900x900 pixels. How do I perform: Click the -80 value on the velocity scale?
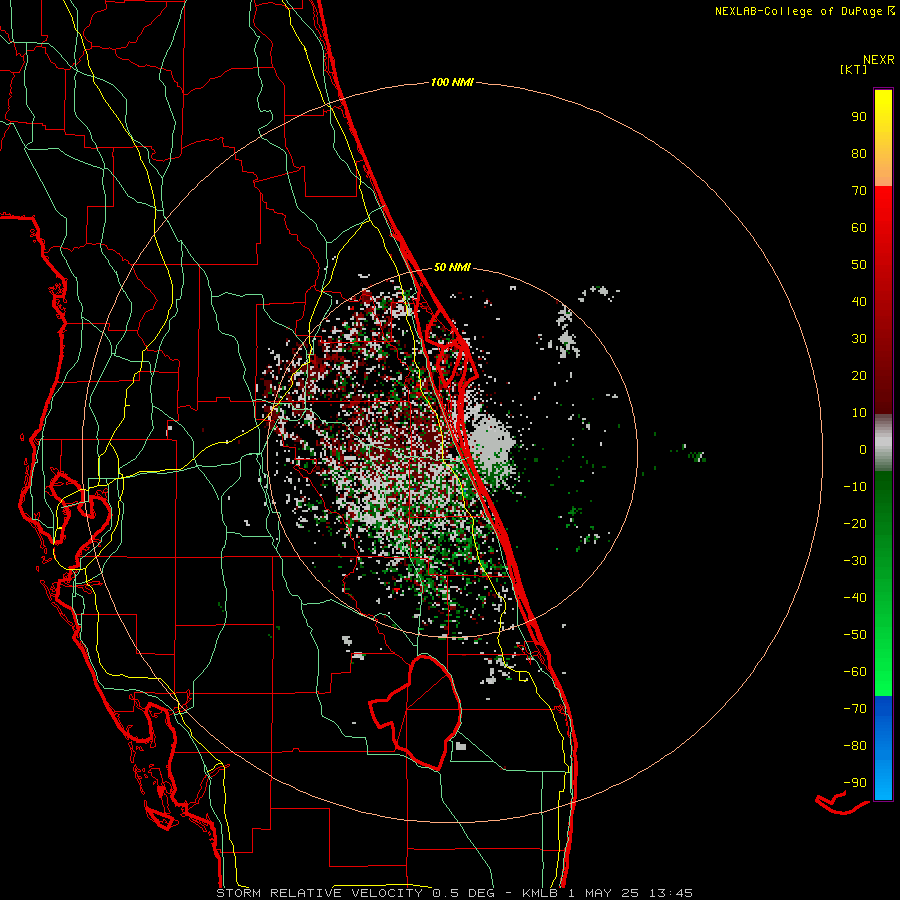(855, 746)
